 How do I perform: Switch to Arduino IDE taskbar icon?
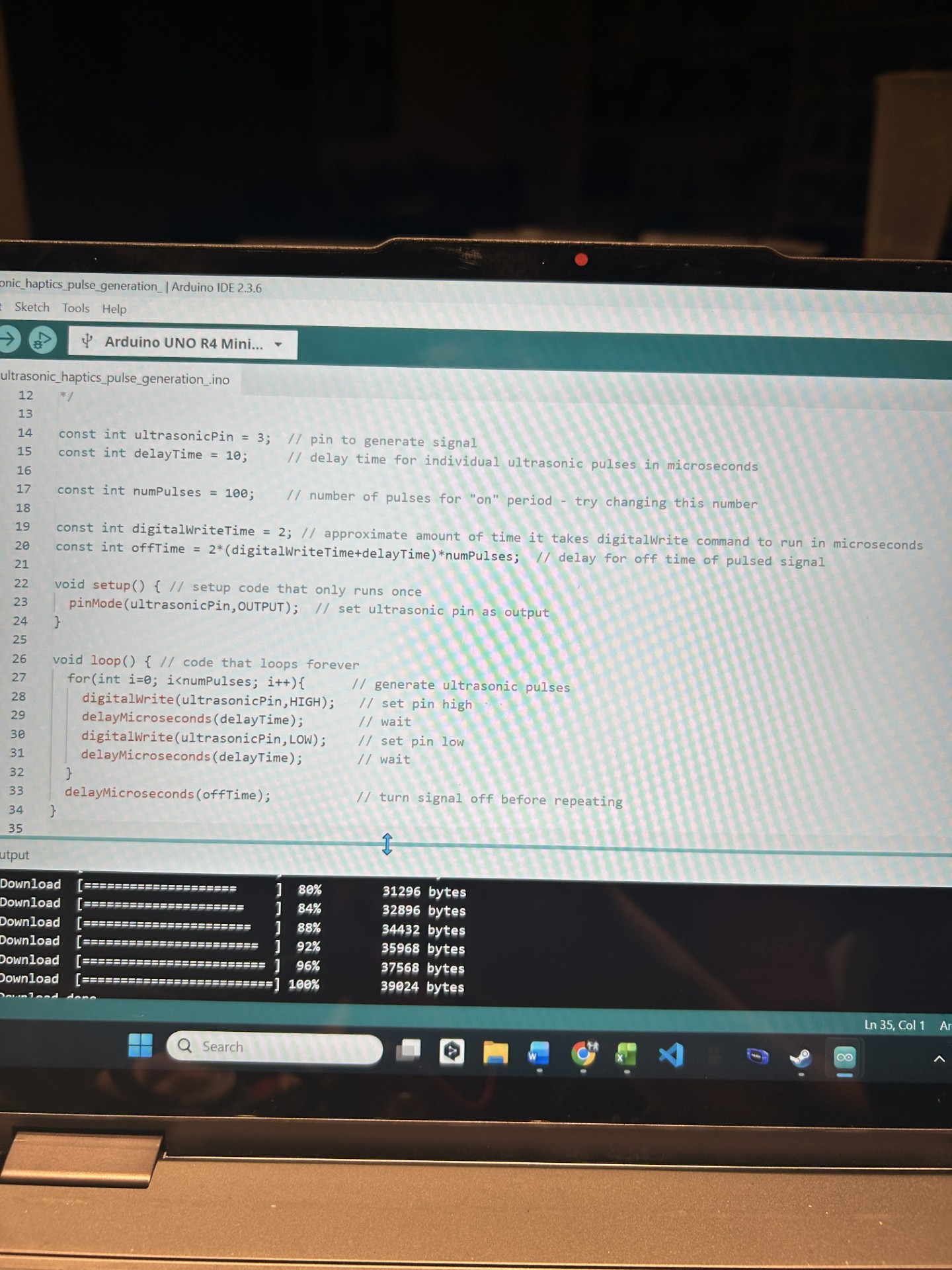tap(845, 1058)
